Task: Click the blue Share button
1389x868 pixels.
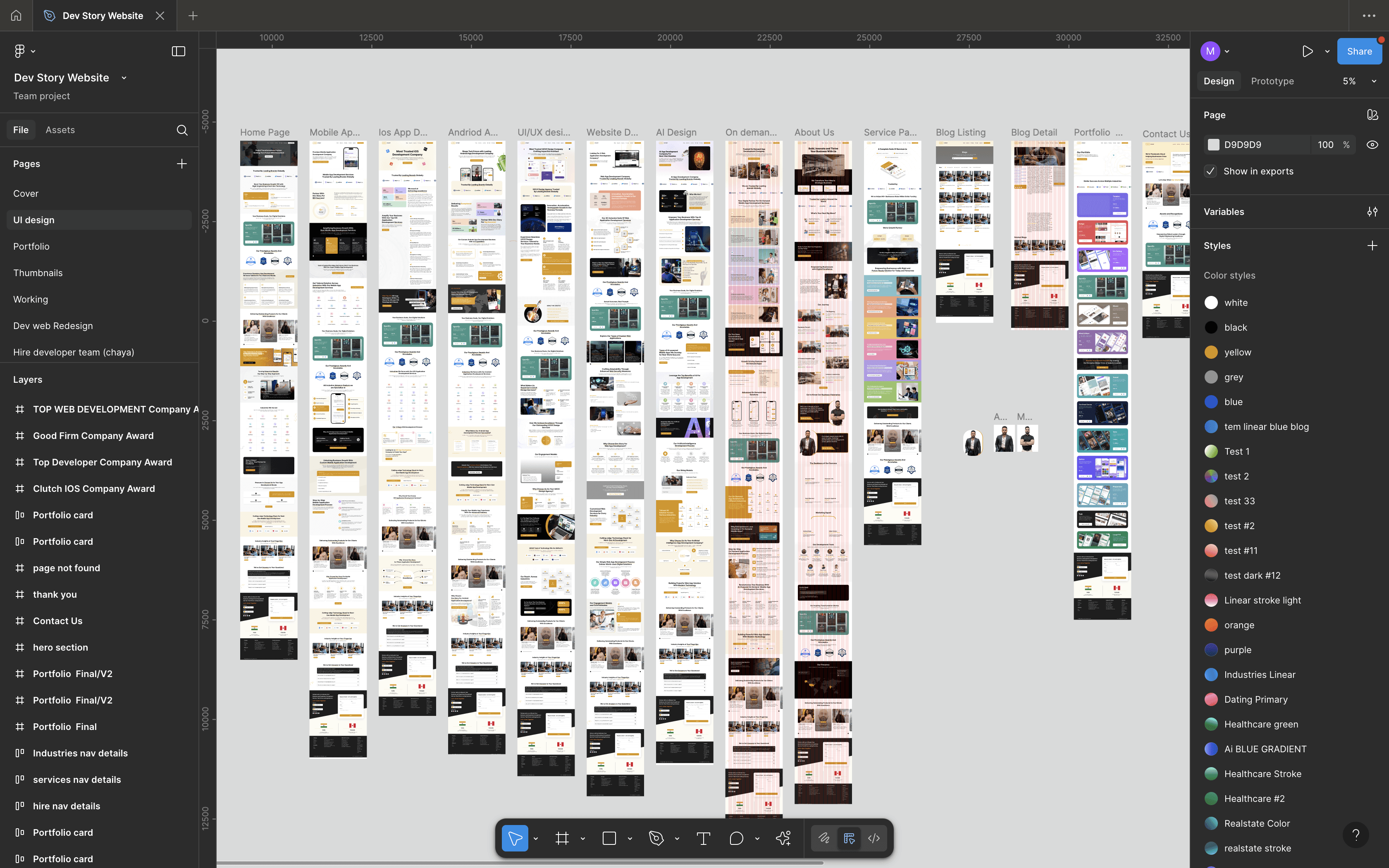Action: pyautogui.click(x=1358, y=52)
